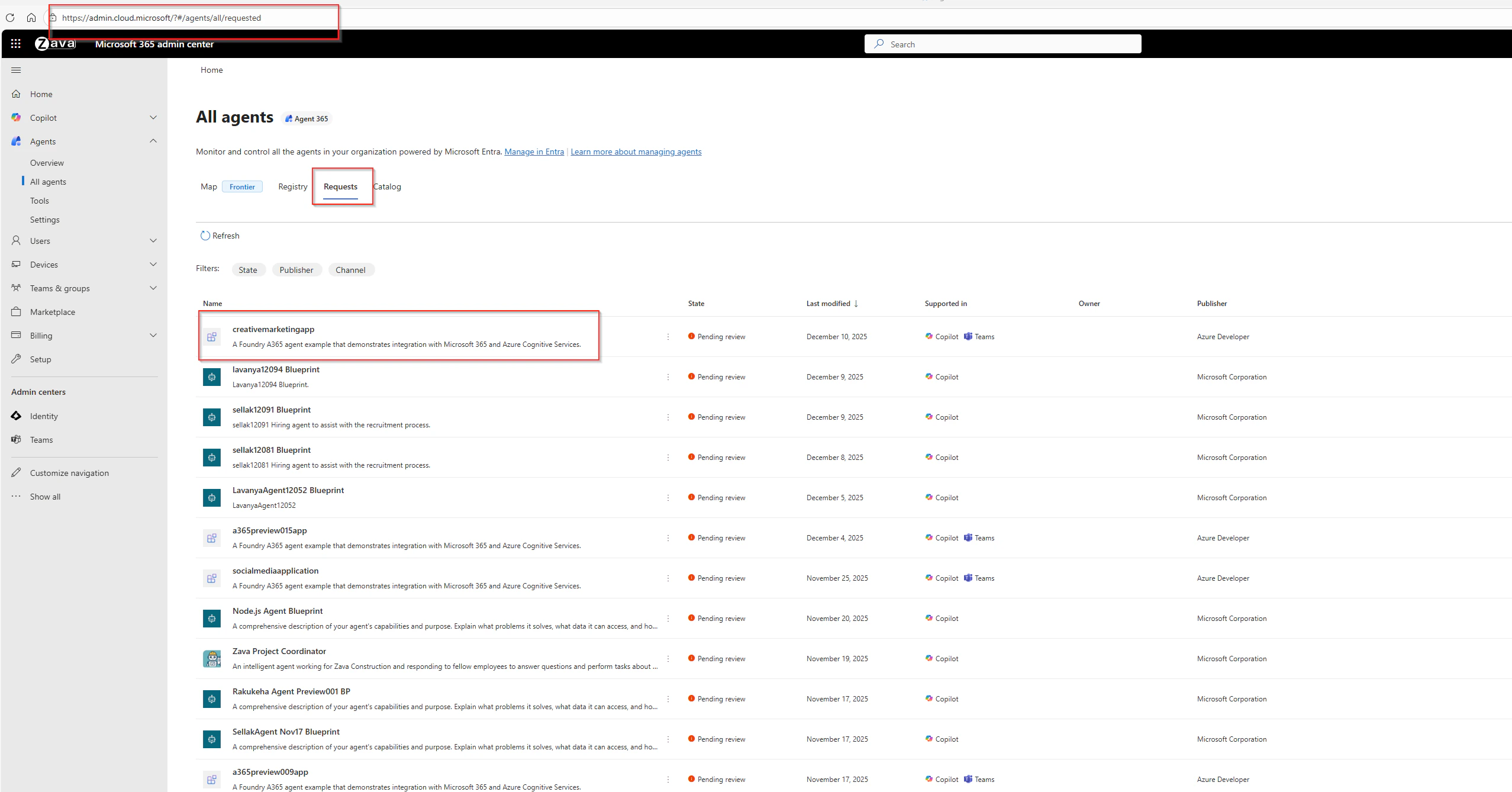Click the browser home icon

tap(31, 18)
